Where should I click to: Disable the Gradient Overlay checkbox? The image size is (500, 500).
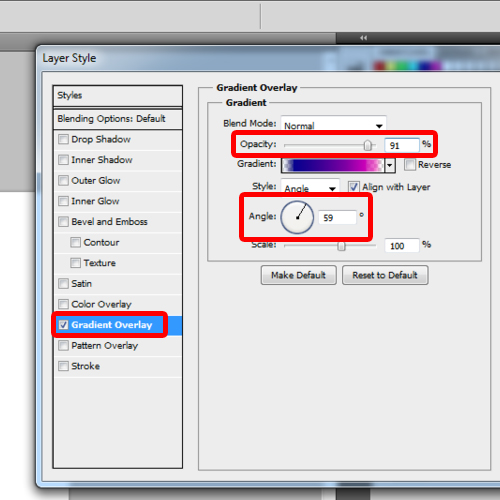pyautogui.click(x=63, y=325)
